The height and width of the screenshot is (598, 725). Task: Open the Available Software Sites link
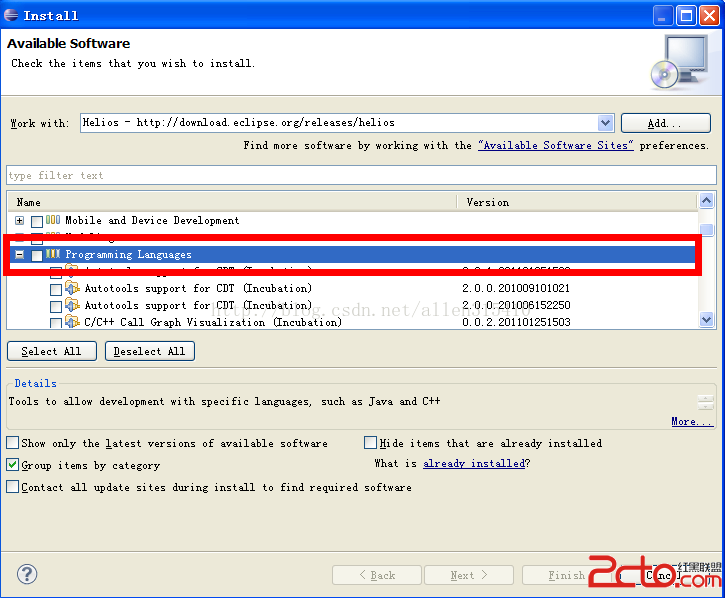[x=555, y=145]
